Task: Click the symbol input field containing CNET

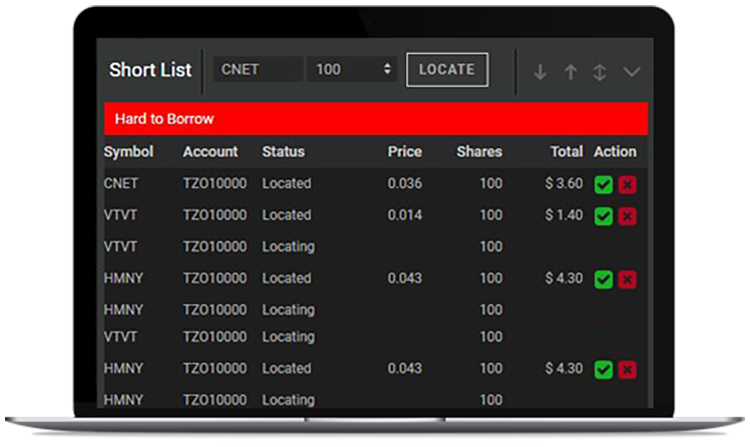Action: point(258,69)
